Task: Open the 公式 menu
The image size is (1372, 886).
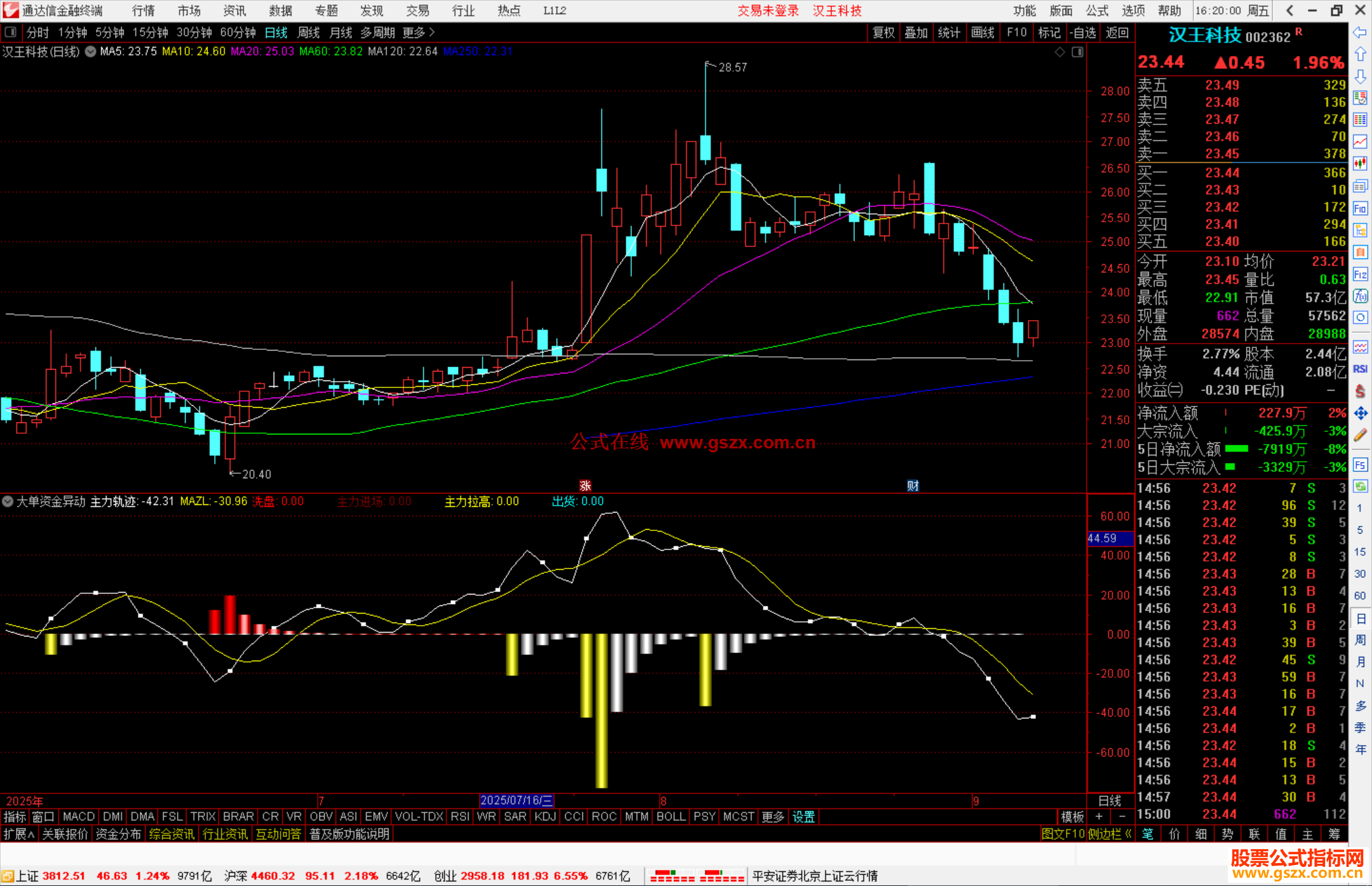Action: pyautogui.click(x=1097, y=11)
